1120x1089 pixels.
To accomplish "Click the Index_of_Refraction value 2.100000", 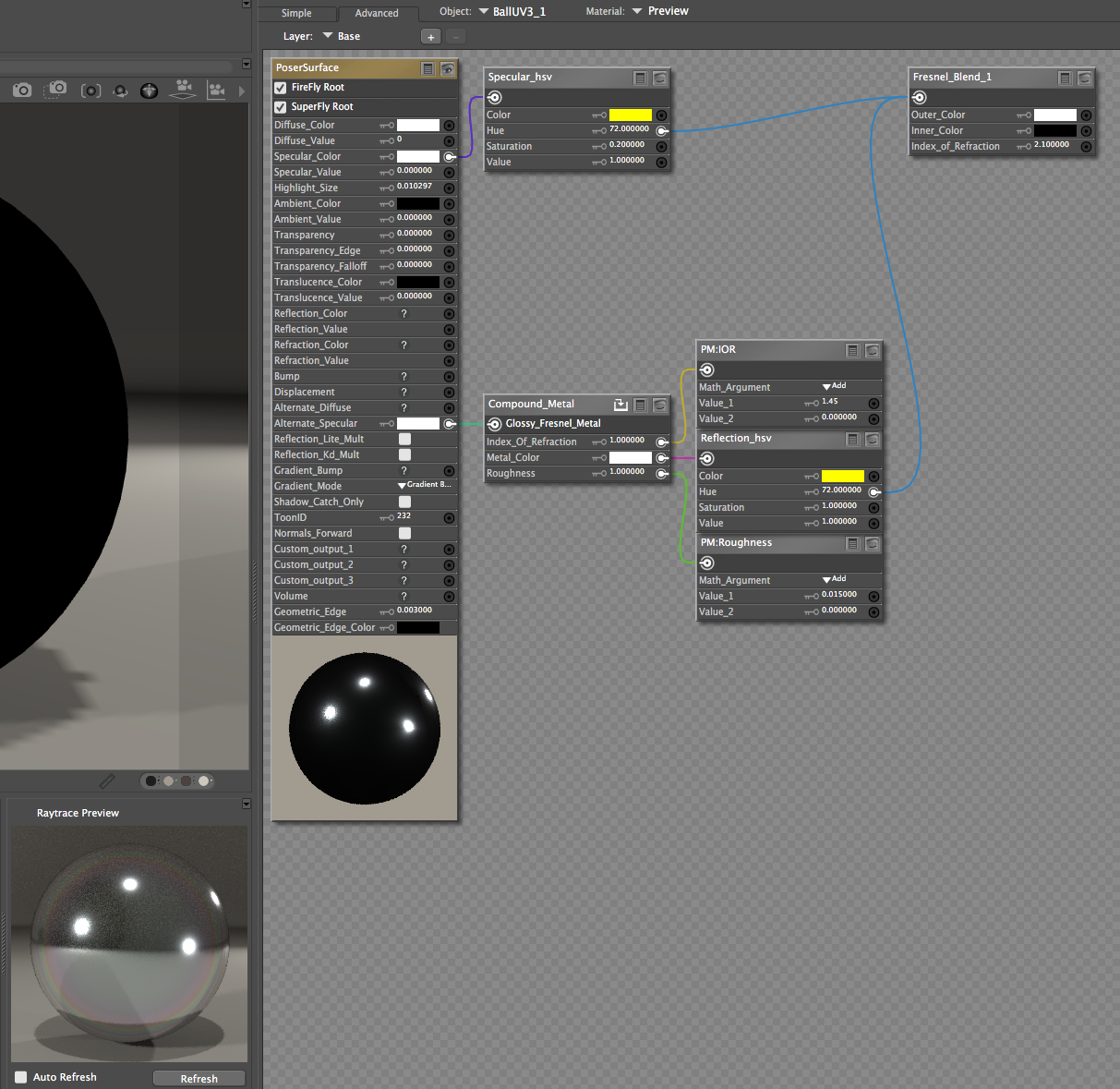I will [x=1052, y=145].
